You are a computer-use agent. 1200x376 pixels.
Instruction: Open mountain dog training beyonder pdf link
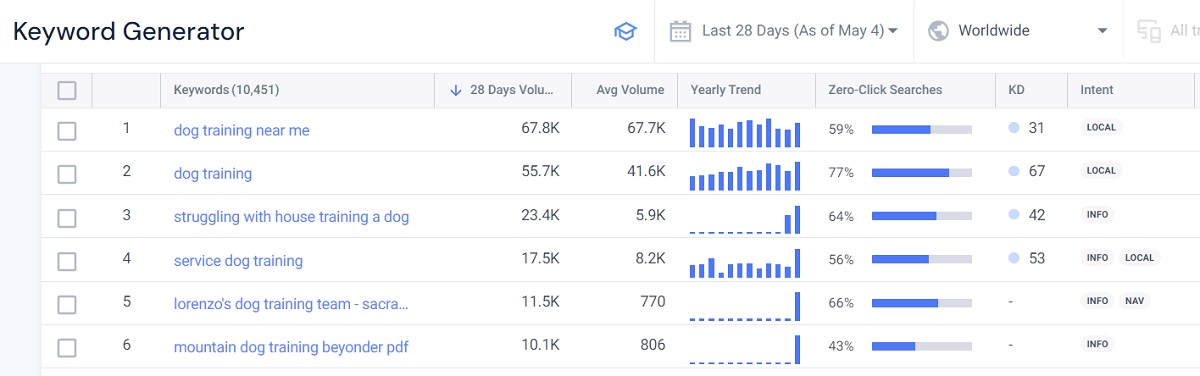291,348
